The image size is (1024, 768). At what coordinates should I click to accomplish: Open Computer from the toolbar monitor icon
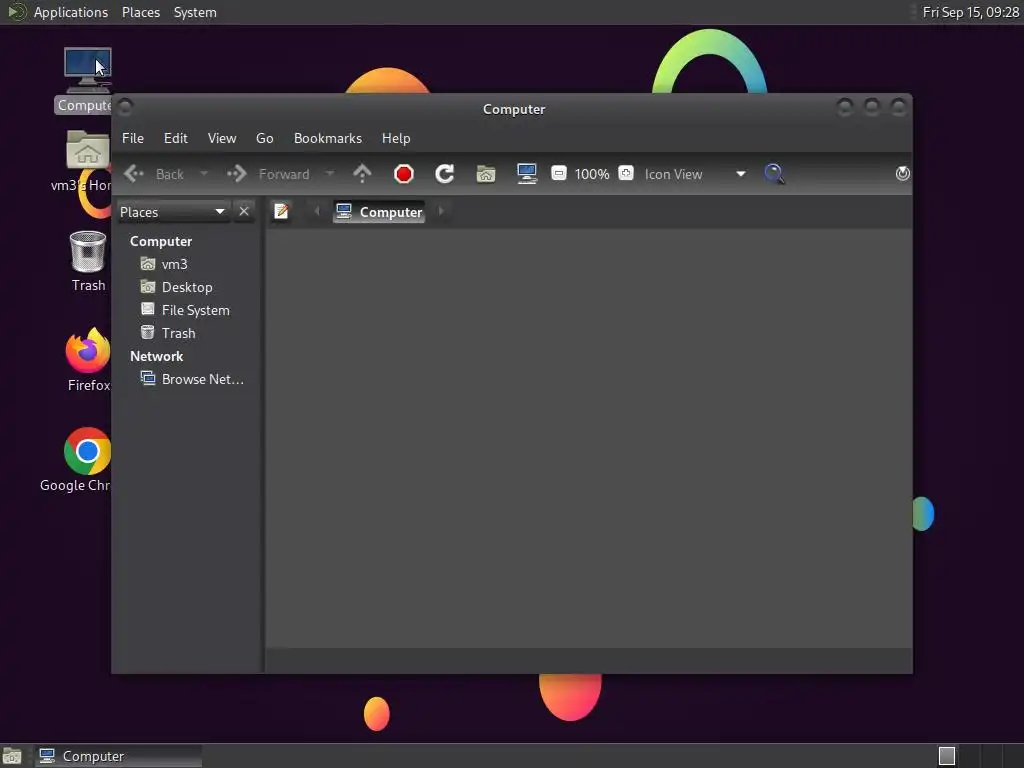(x=526, y=174)
